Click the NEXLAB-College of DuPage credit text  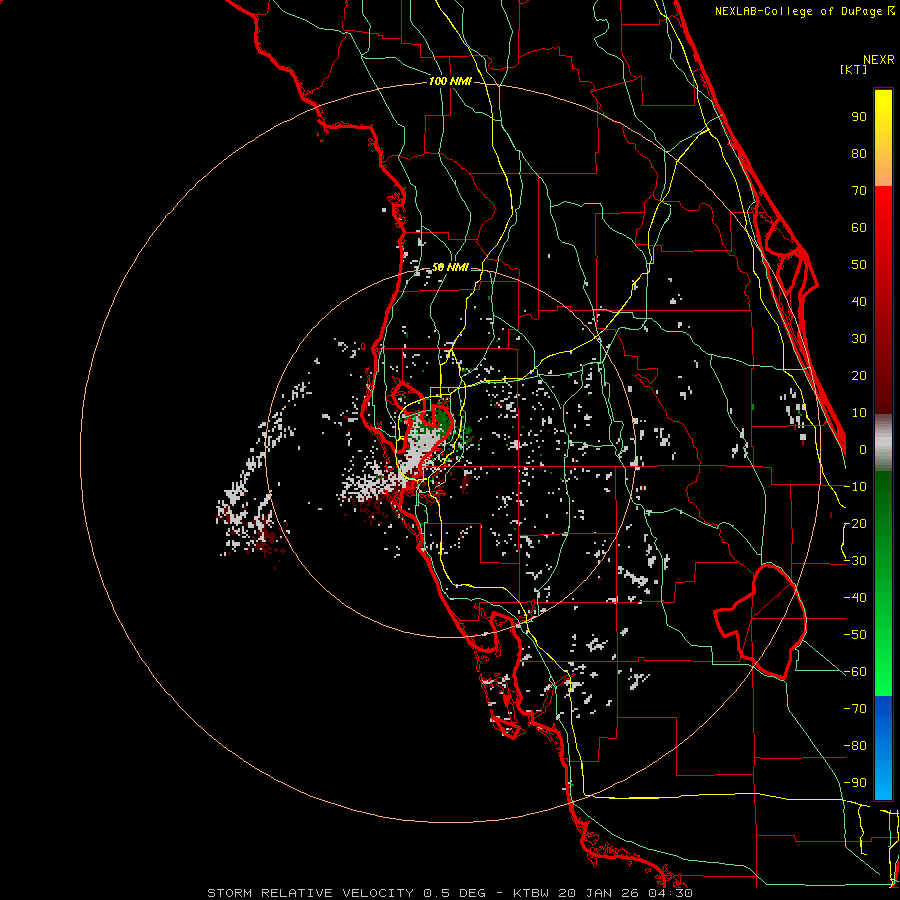pyautogui.click(x=797, y=11)
